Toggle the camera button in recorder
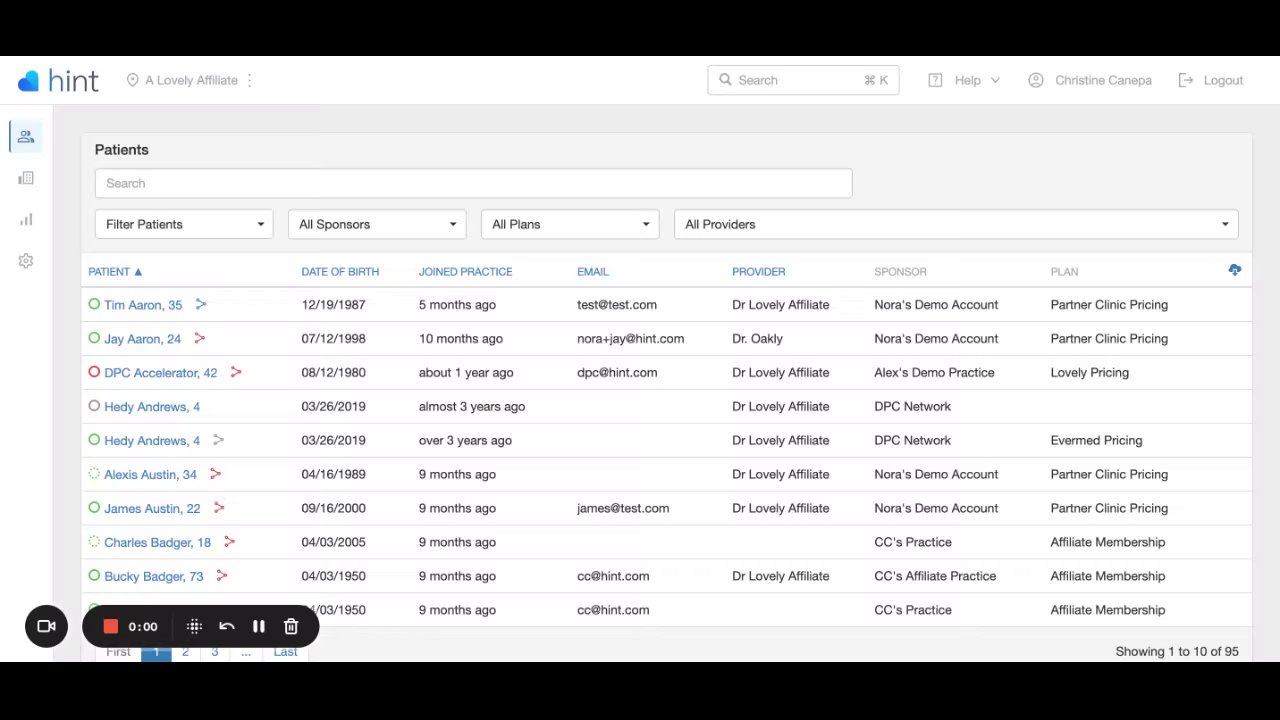 (46, 626)
